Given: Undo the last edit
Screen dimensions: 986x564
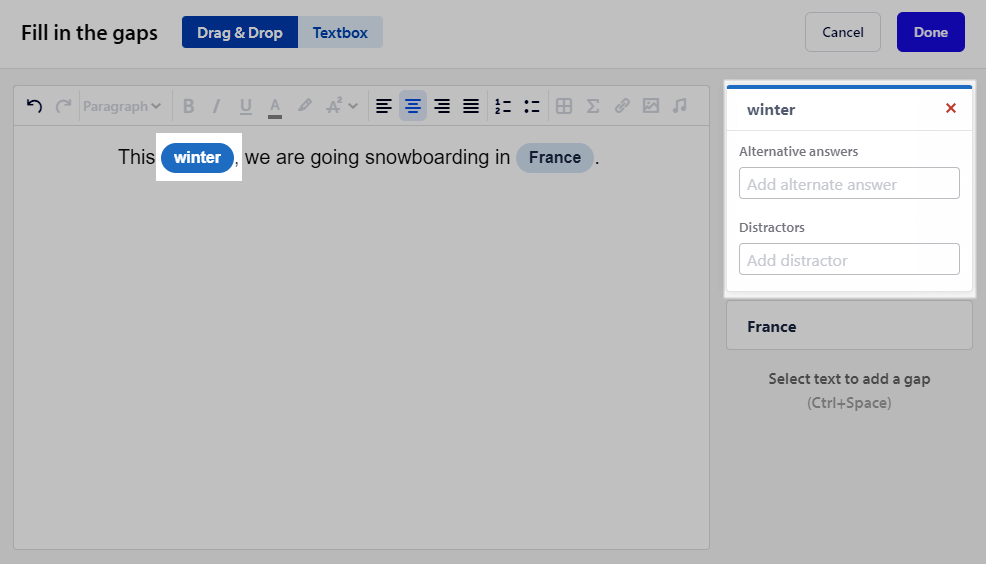Looking at the screenshot, I should coord(35,106).
